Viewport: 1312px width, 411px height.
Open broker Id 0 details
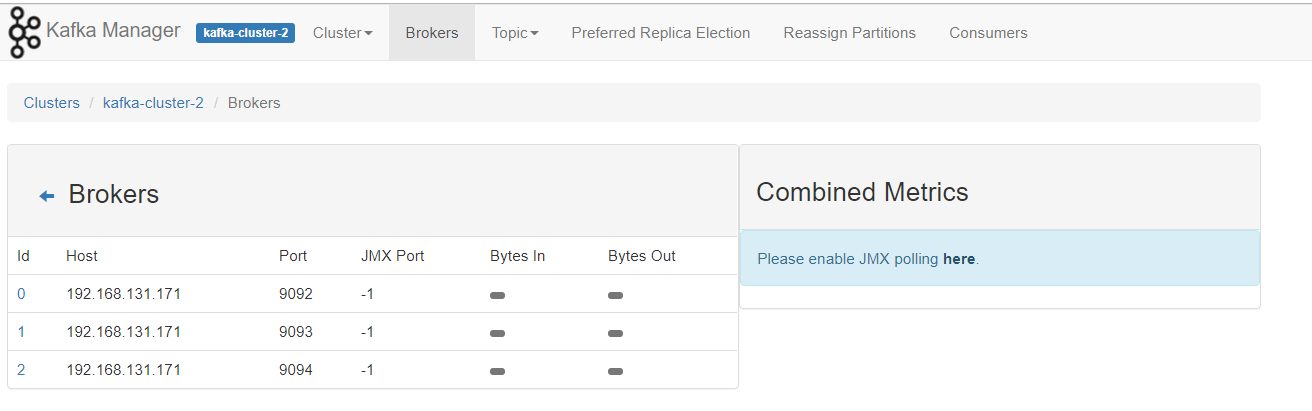coord(21,294)
